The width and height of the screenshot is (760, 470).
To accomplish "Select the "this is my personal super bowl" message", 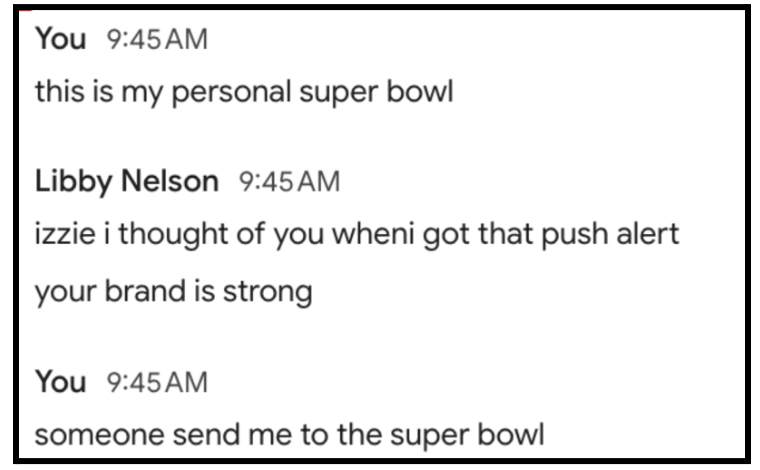I will [244, 93].
